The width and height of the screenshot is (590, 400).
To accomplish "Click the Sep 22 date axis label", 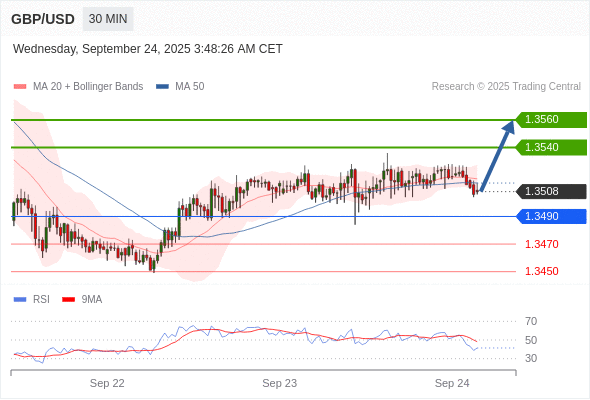I will [x=107, y=383].
